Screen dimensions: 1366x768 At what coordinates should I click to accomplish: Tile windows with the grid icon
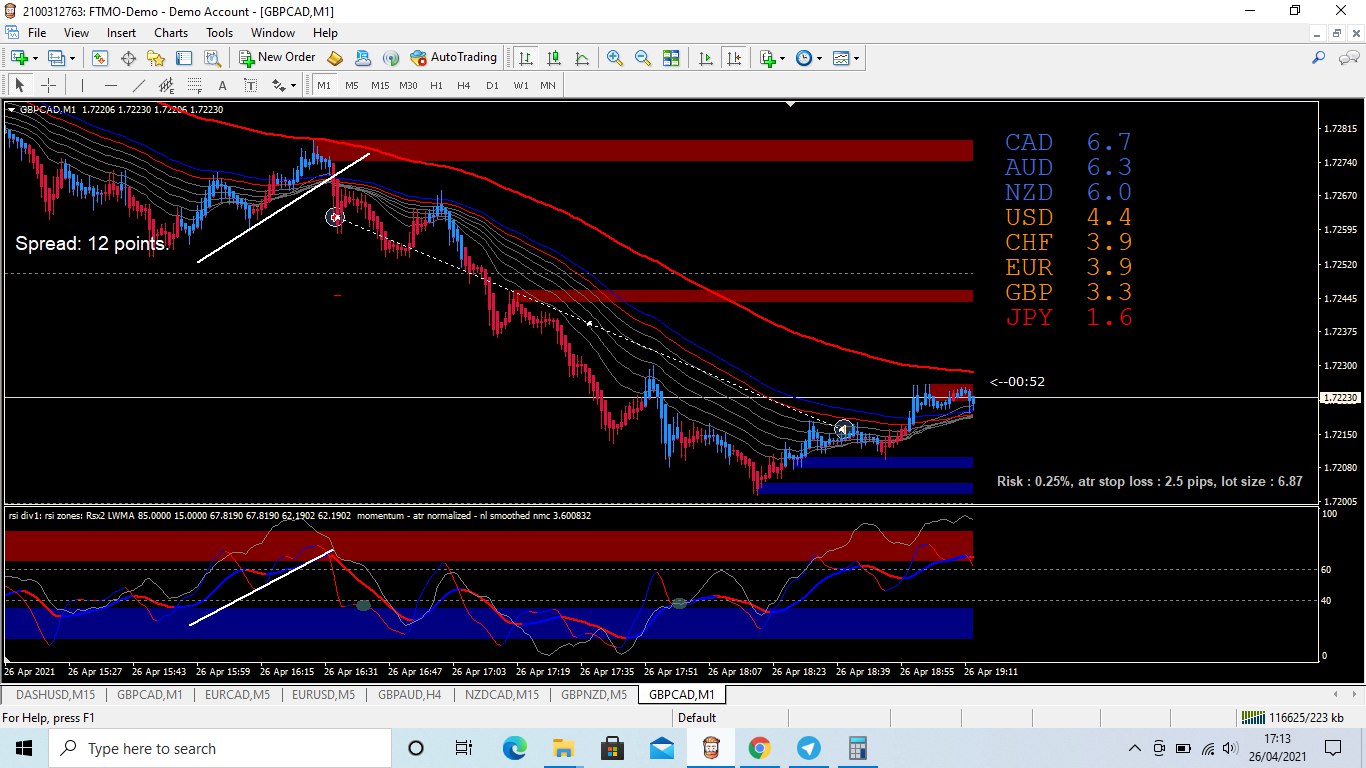(x=671, y=58)
